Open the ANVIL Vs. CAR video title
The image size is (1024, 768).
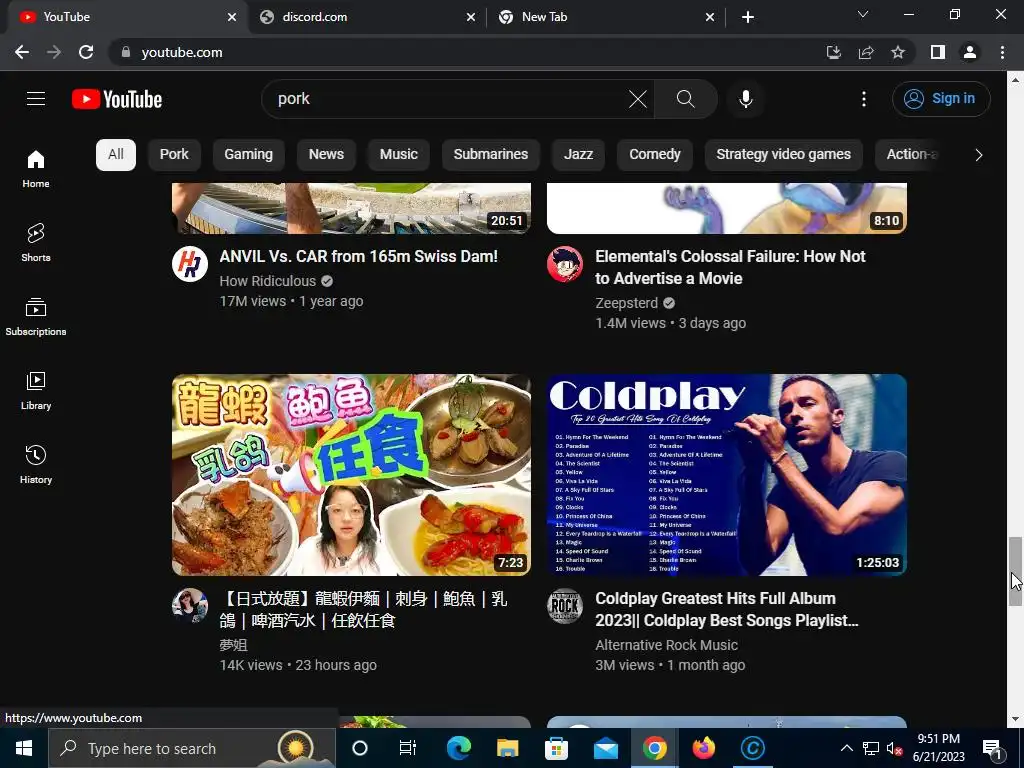tap(359, 257)
